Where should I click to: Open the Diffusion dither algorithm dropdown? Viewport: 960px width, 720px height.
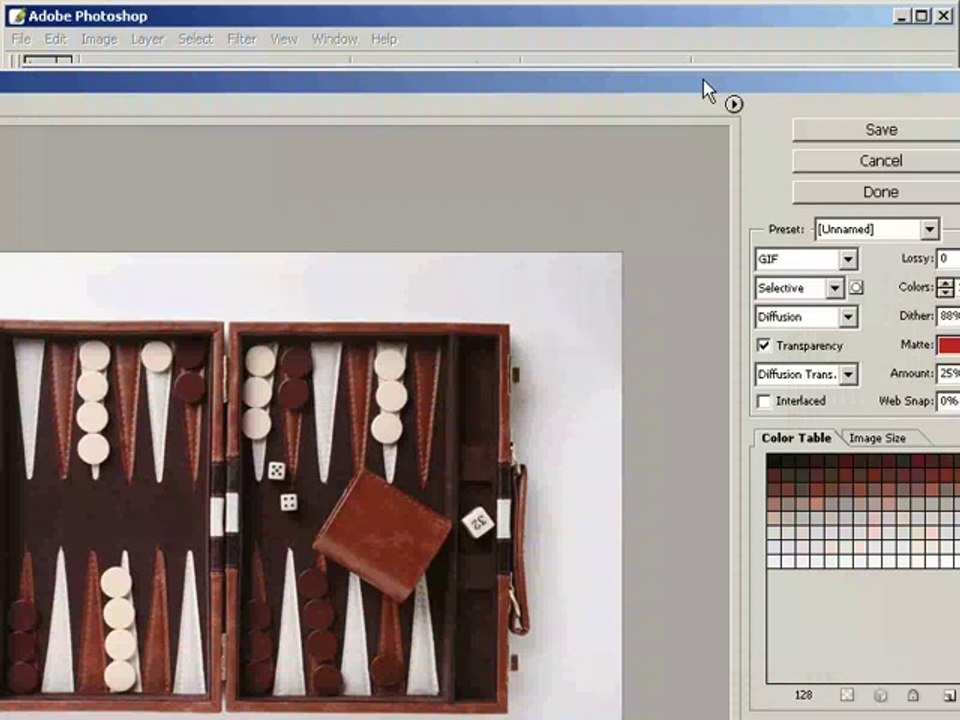pos(848,317)
